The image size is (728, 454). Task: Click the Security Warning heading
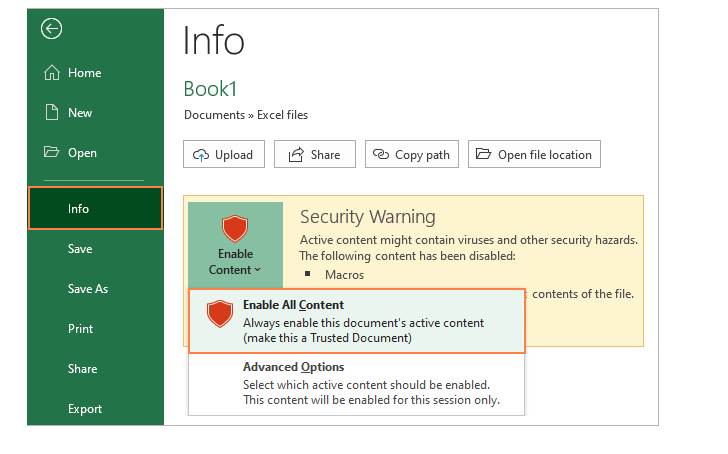[x=367, y=217]
